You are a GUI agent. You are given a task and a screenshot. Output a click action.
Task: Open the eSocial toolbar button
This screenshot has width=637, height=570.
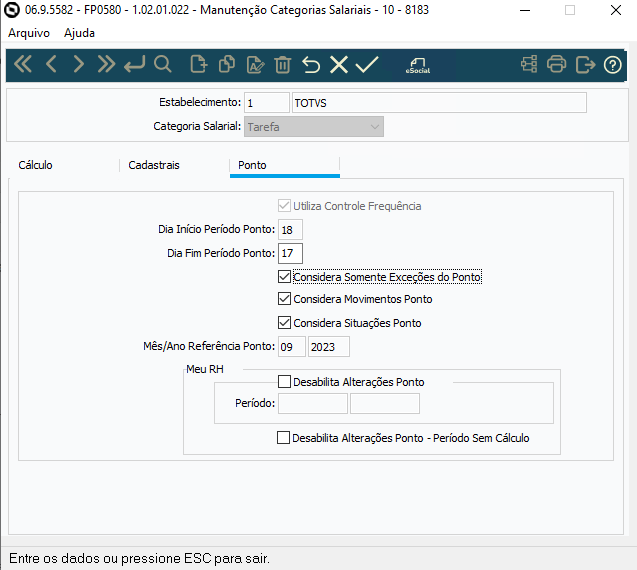pos(418,65)
